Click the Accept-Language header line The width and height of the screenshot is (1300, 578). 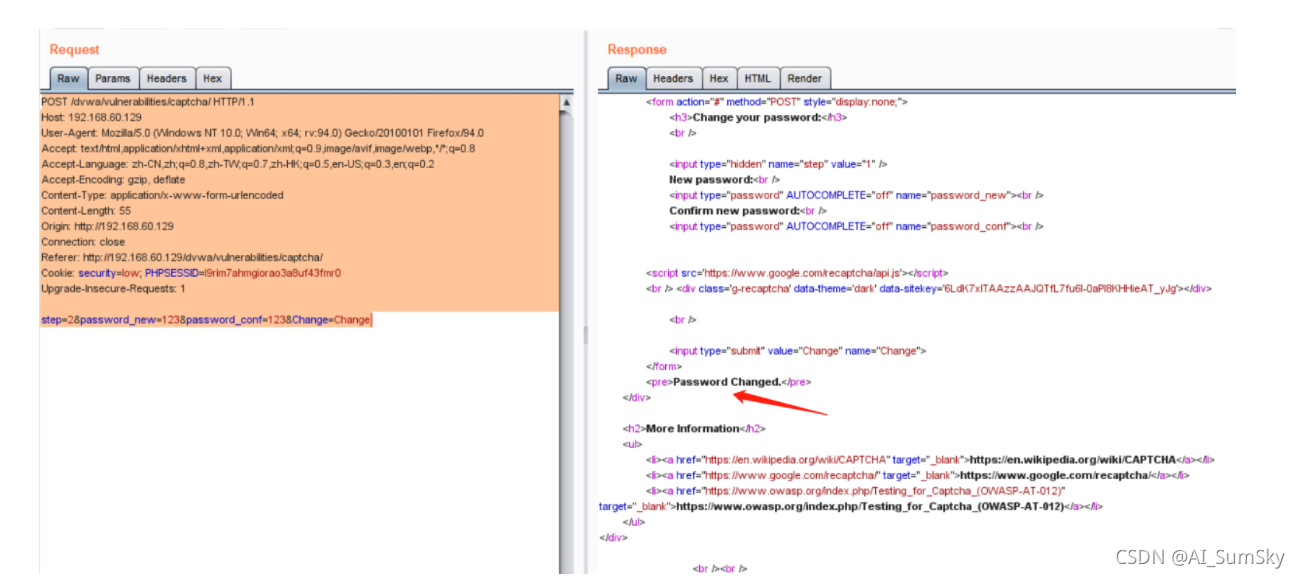[x=238, y=164]
